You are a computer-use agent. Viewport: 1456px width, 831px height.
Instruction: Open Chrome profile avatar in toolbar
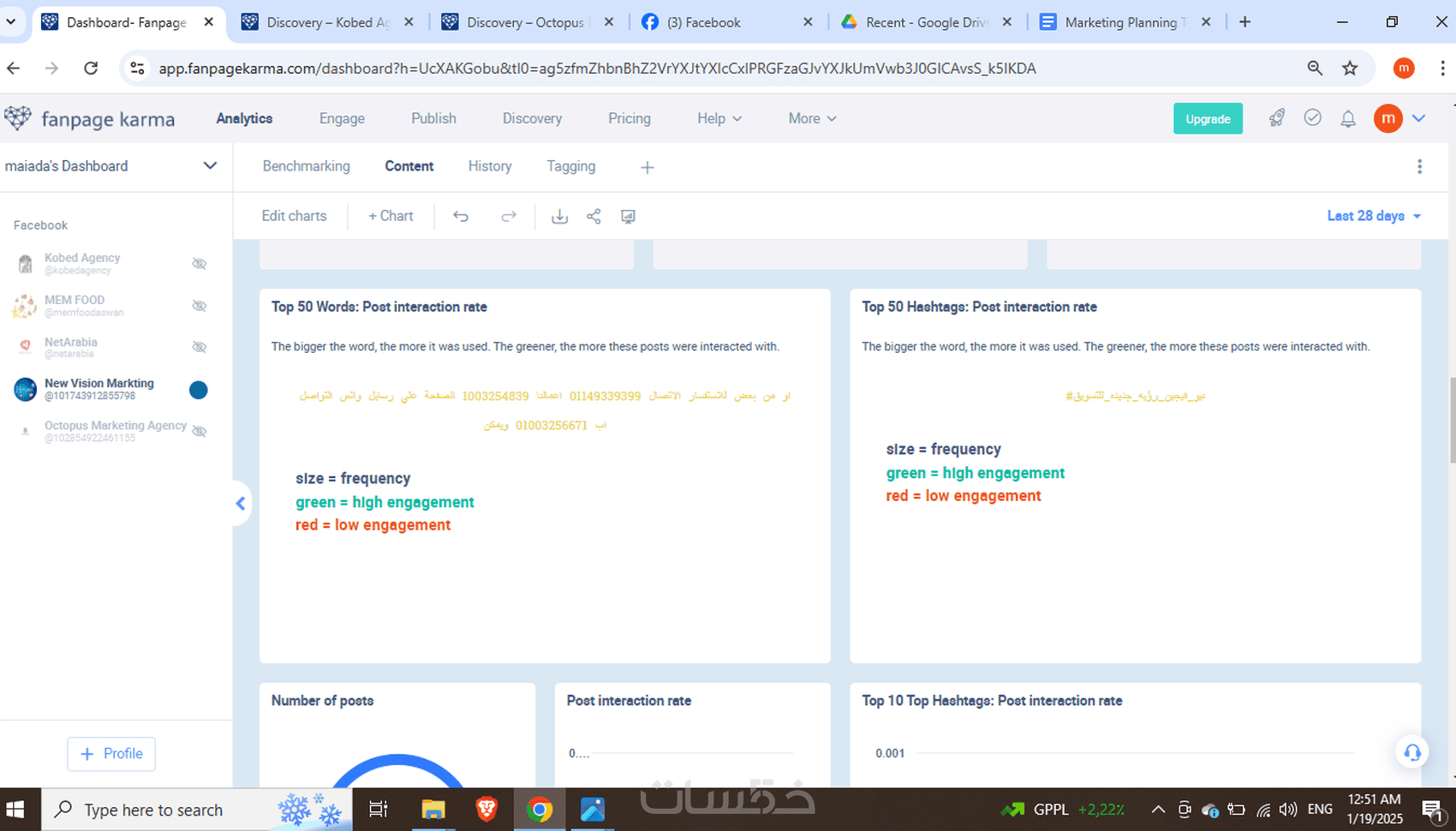click(x=1404, y=69)
